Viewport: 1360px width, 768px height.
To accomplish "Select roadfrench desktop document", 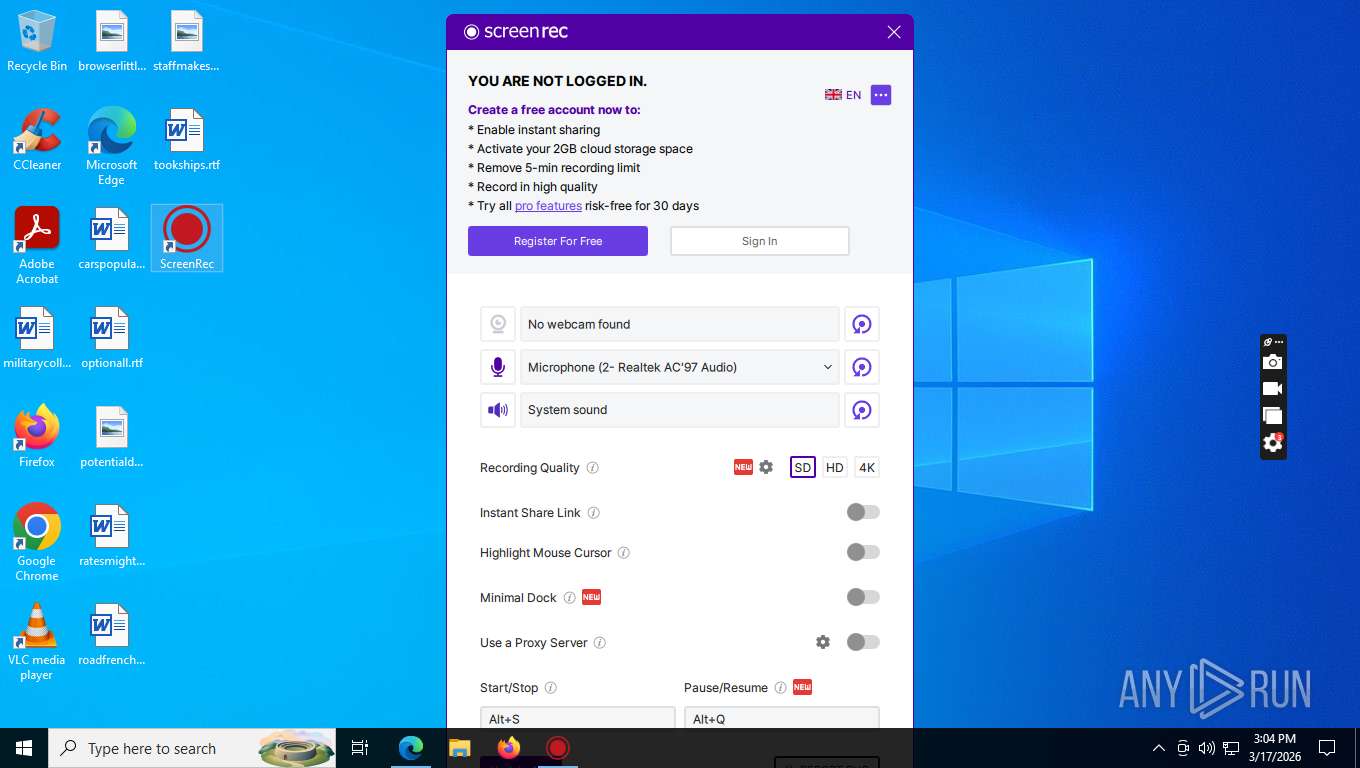I will (x=111, y=635).
